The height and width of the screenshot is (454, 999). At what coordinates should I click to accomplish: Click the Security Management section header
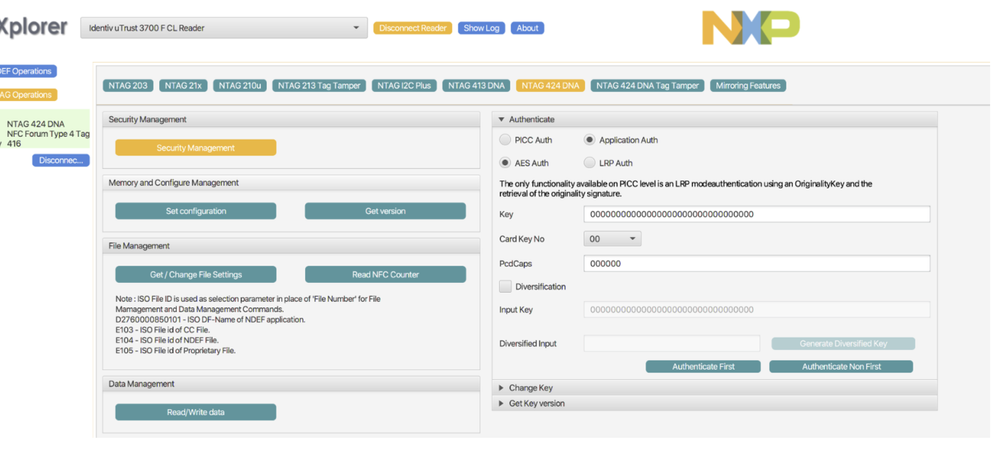click(x=291, y=120)
